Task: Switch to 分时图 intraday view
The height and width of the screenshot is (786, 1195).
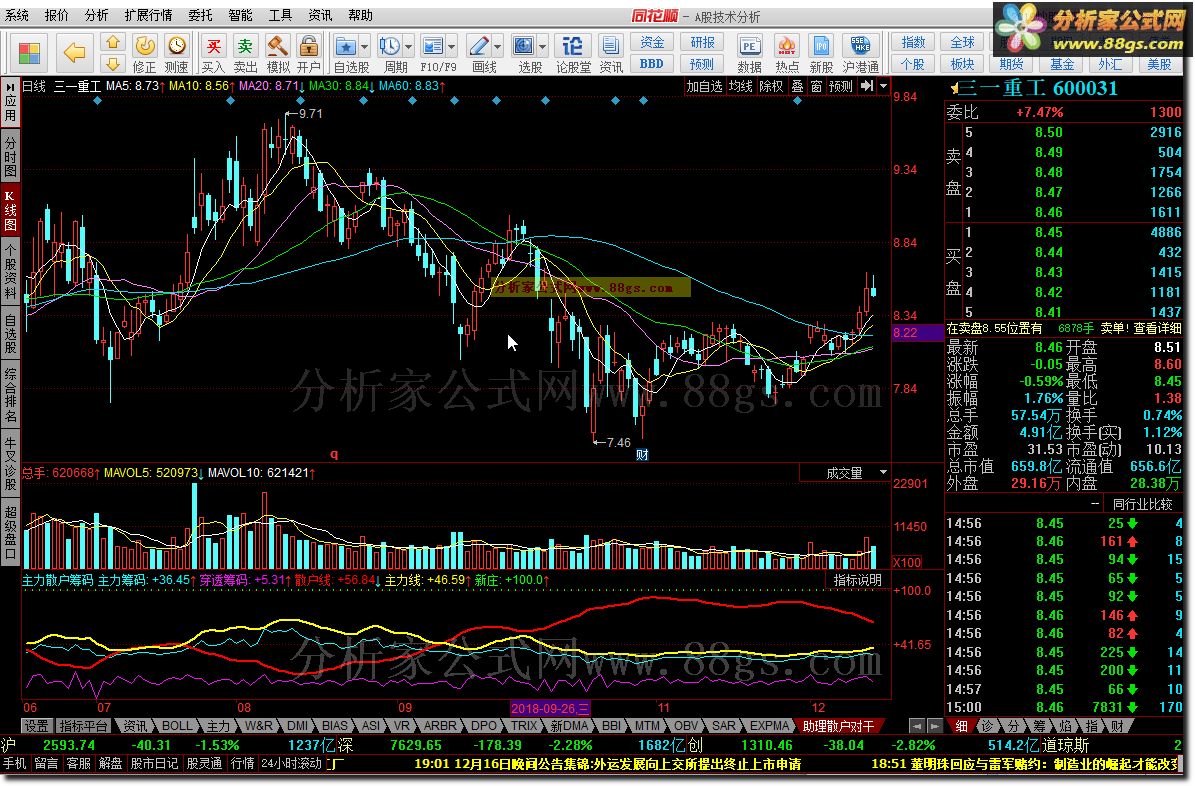Action: pyautogui.click(x=10, y=157)
